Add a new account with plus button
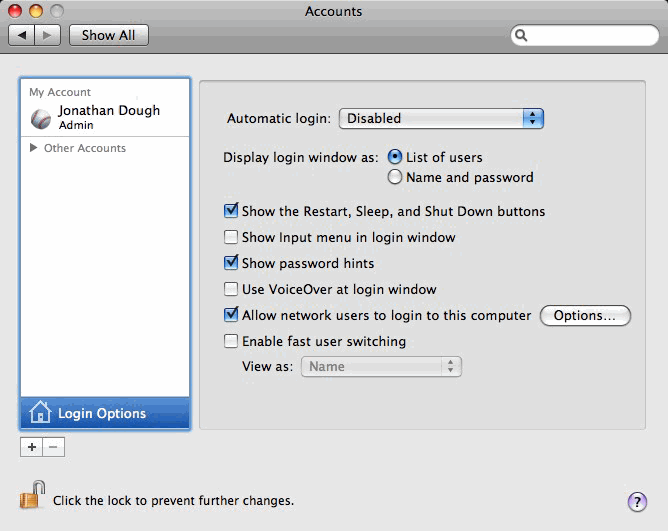 (32, 447)
